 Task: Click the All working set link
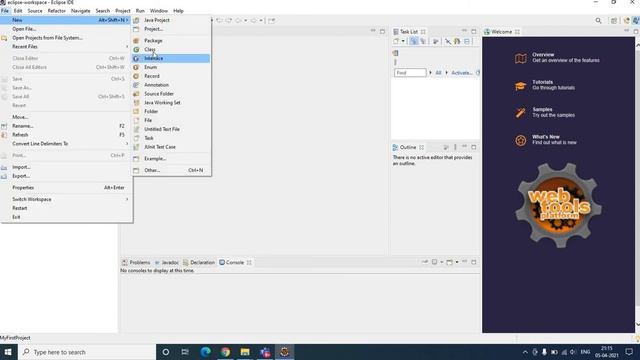[438, 73]
